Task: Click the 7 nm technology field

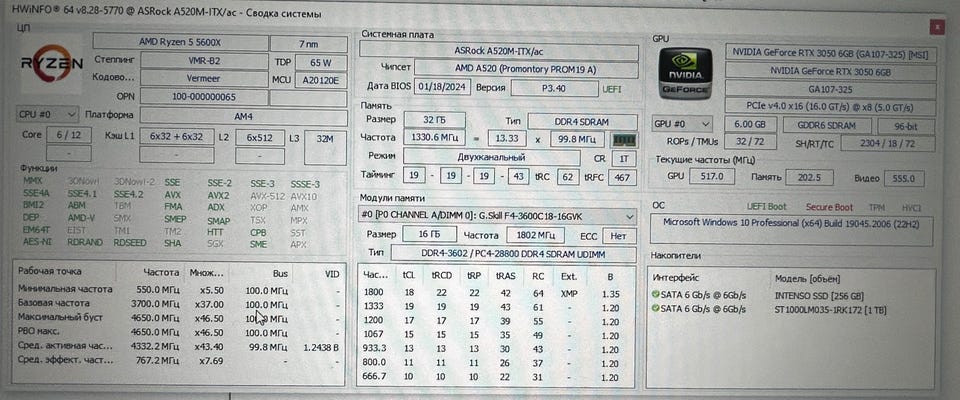Action: 309,43
